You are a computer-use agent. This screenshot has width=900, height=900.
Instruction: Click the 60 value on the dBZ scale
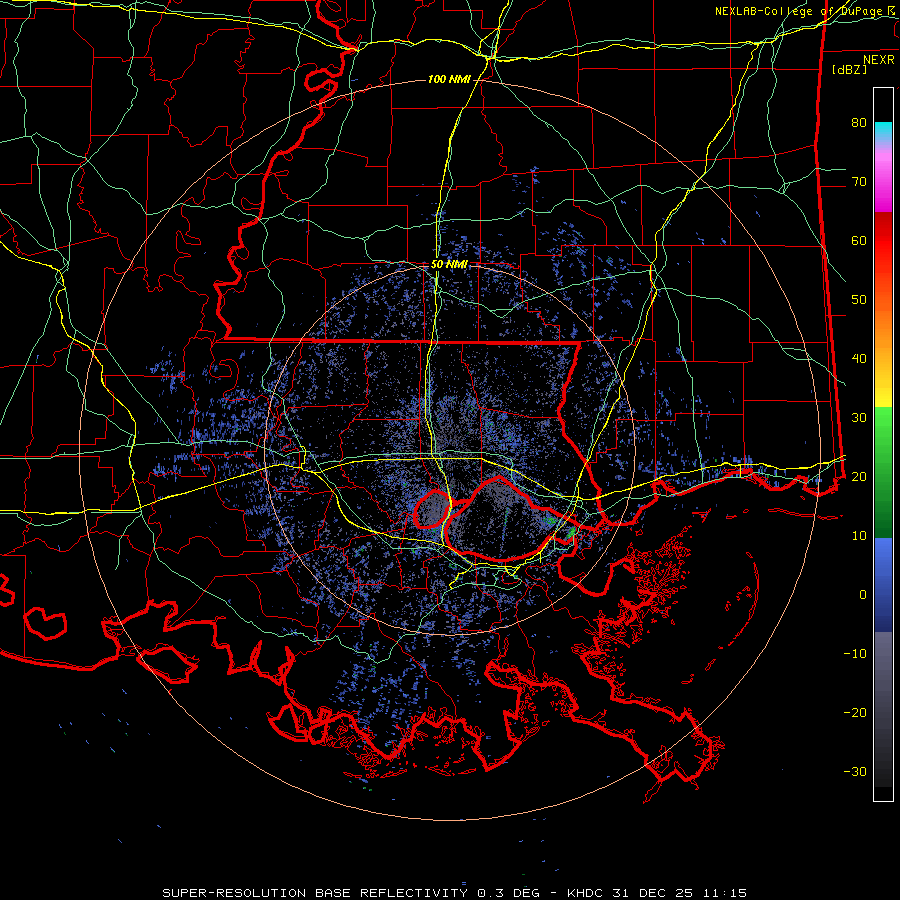(859, 241)
